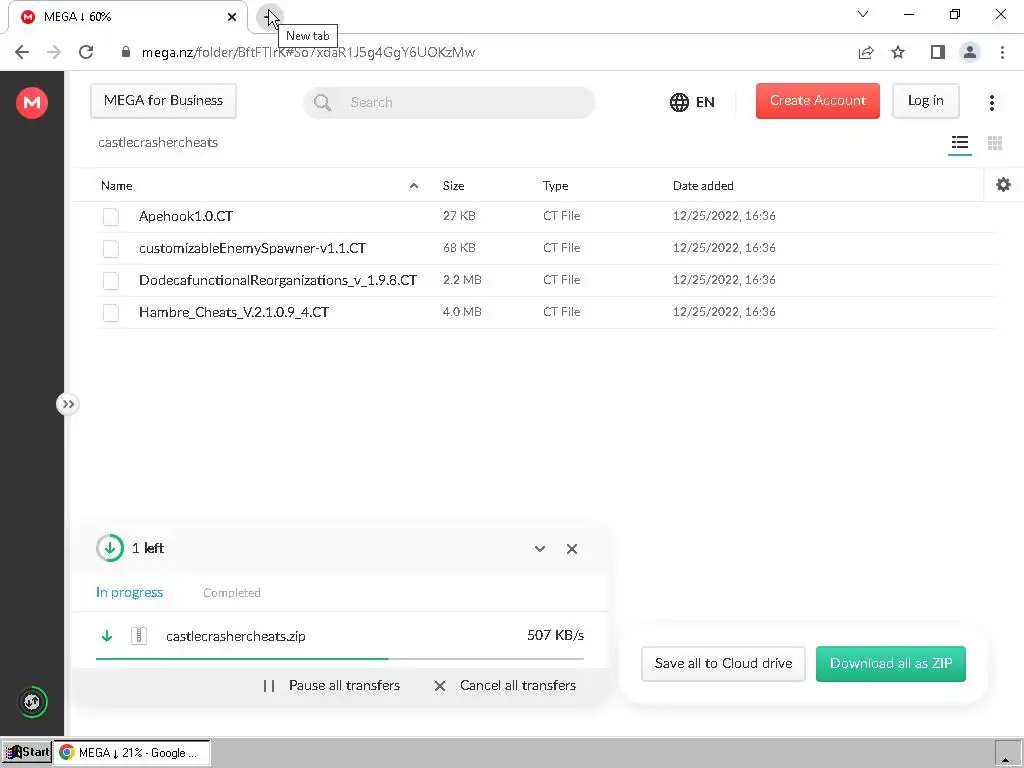Close the MEGA browser tab

tap(232, 17)
